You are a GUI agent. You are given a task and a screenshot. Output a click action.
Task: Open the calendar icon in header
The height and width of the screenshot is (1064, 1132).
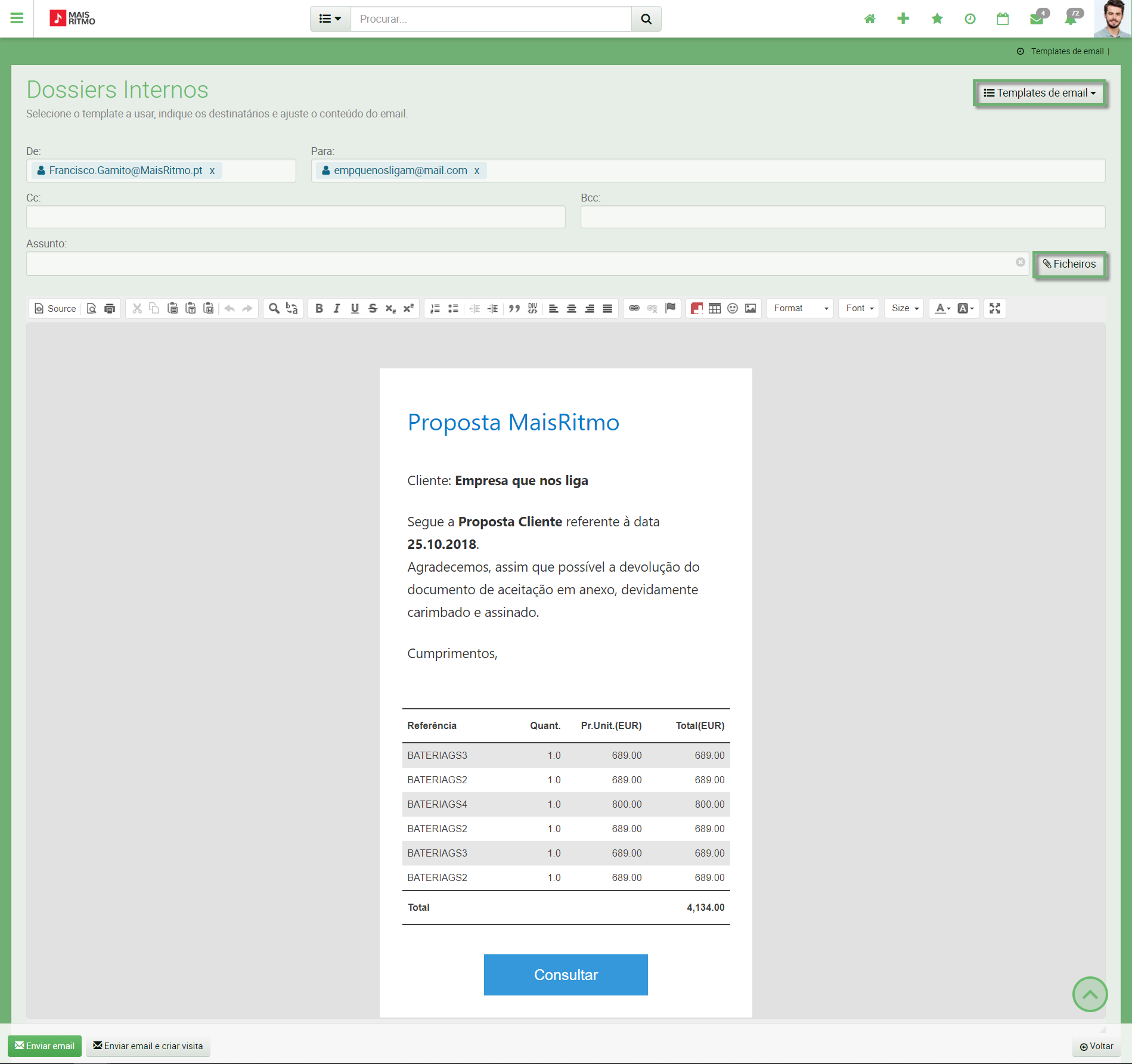pyautogui.click(x=1003, y=19)
